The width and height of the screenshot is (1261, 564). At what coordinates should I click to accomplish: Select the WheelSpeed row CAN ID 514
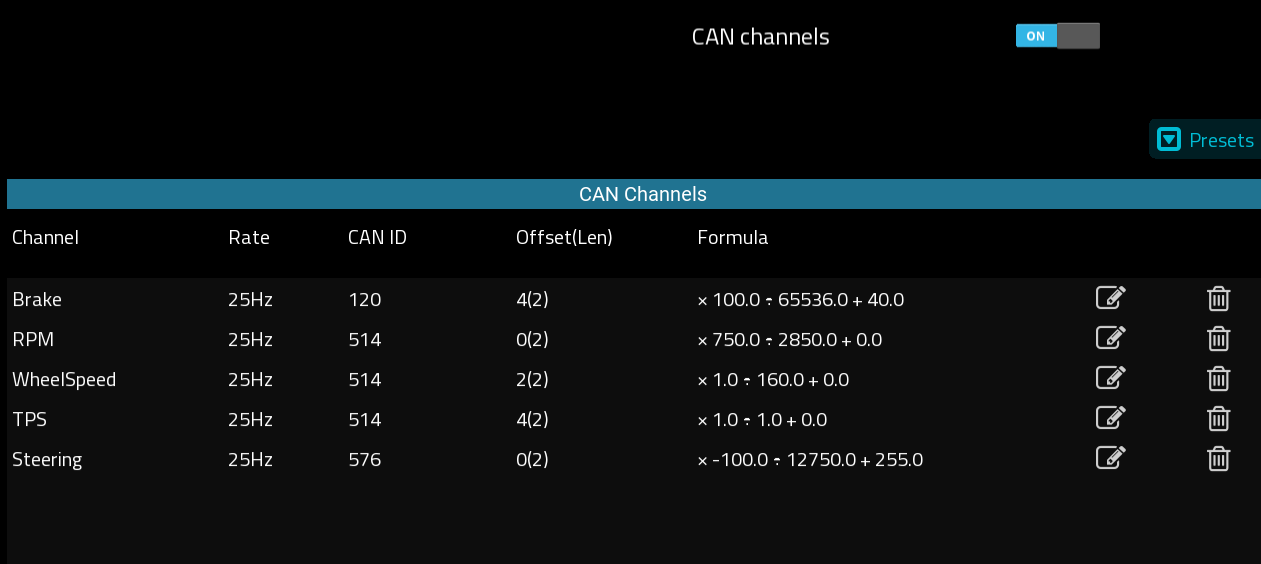pyautogui.click(x=364, y=380)
